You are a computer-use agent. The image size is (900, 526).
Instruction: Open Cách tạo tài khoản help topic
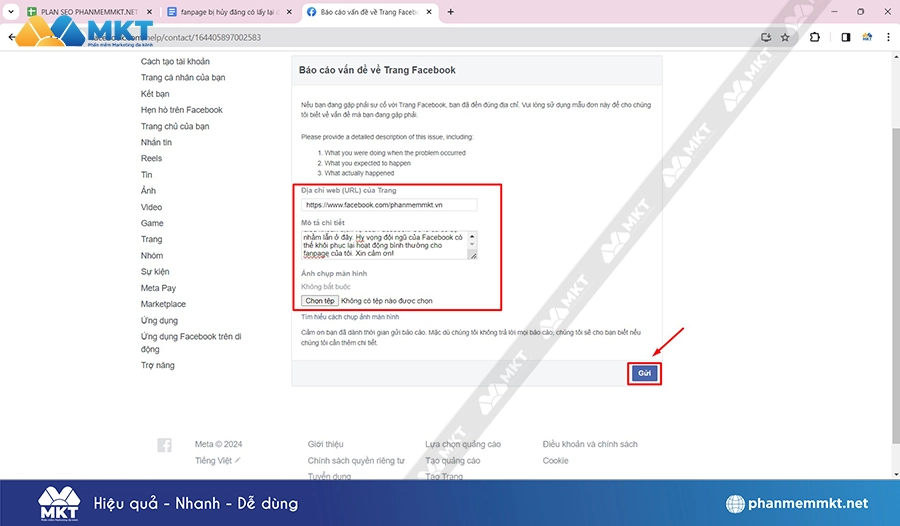click(175, 61)
